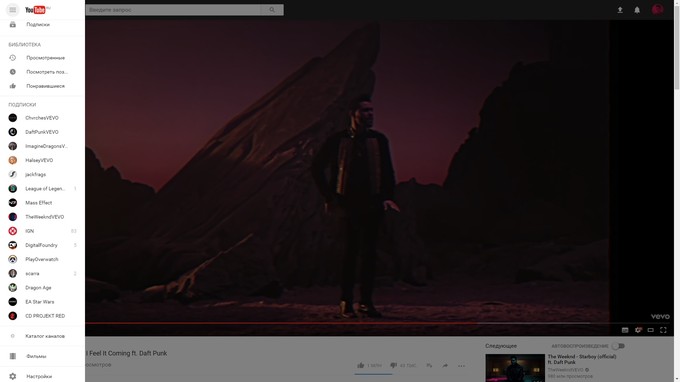Click the upload video icon
Viewport: 680px width, 382px height.
tap(620, 10)
